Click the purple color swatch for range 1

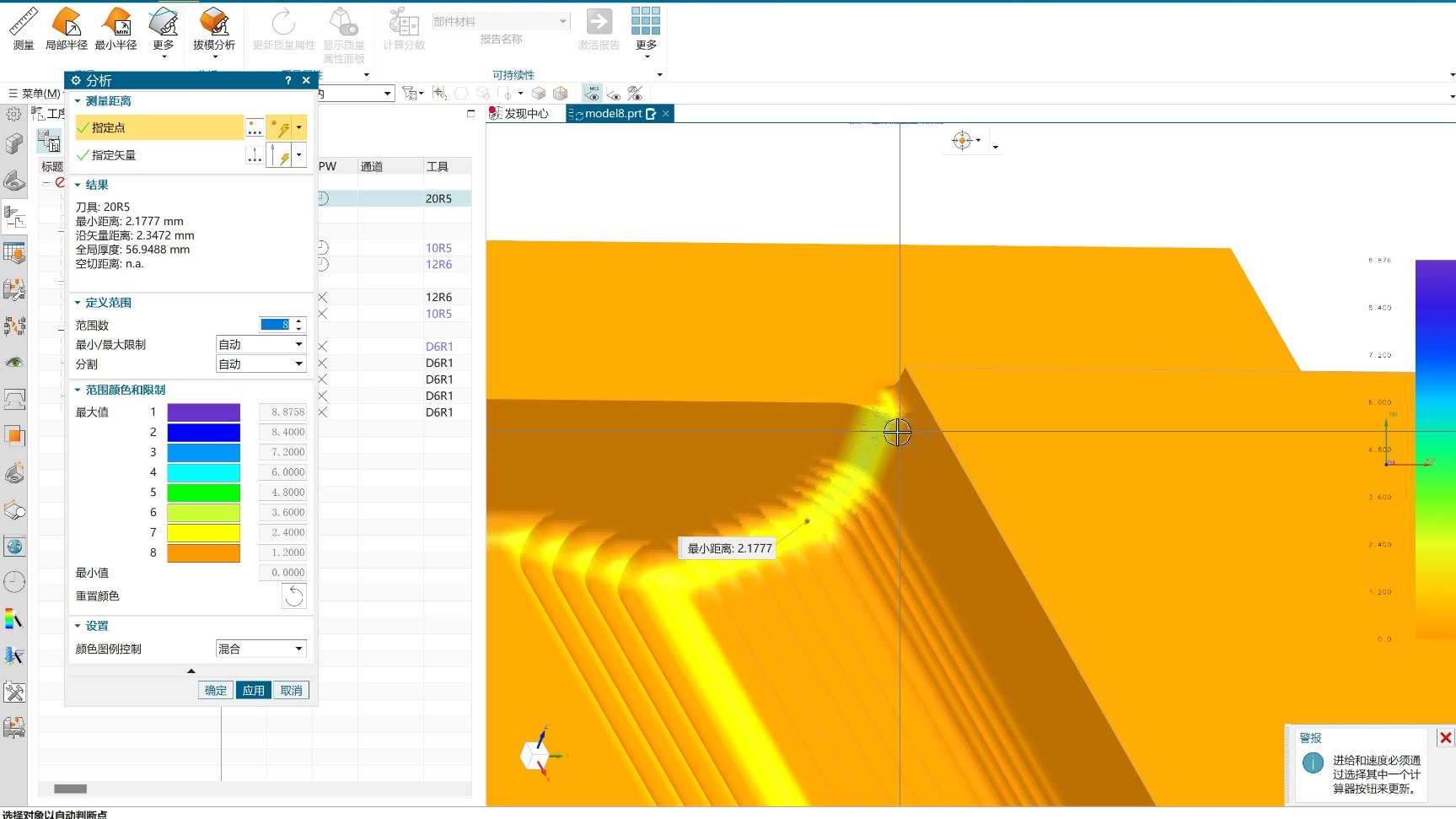pyautogui.click(x=203, y=412)
